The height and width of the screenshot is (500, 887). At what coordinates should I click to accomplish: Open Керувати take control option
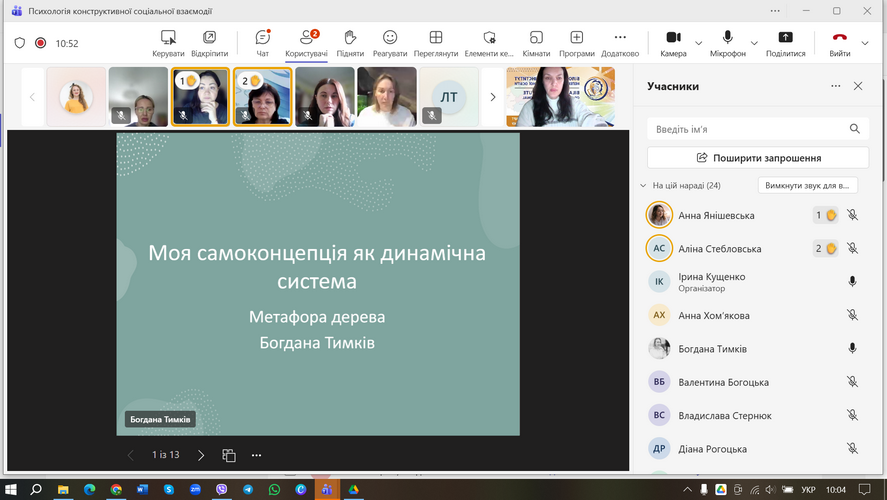click(x=168, y=43)
